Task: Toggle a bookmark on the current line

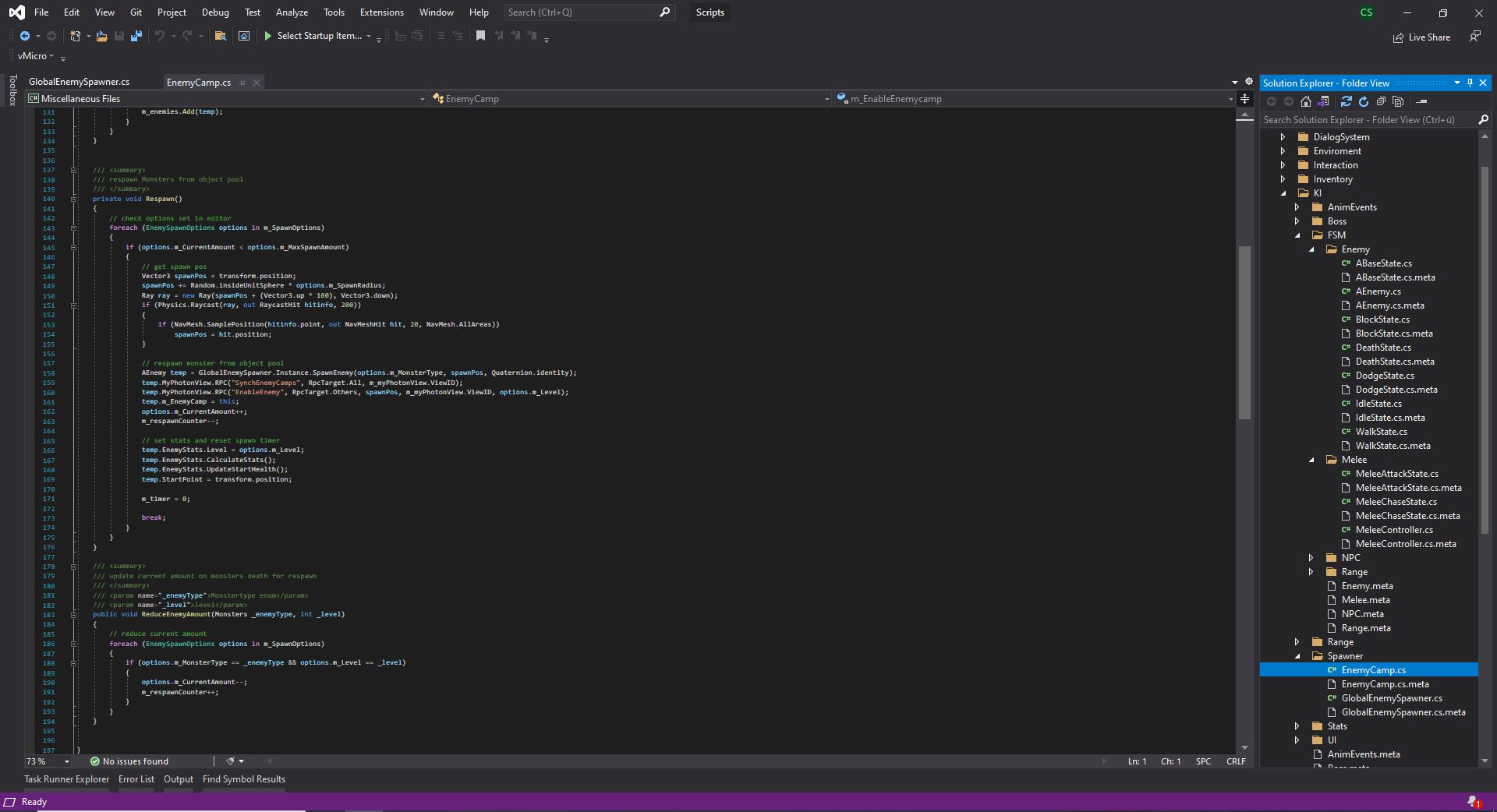Action: tap(480, 36)
